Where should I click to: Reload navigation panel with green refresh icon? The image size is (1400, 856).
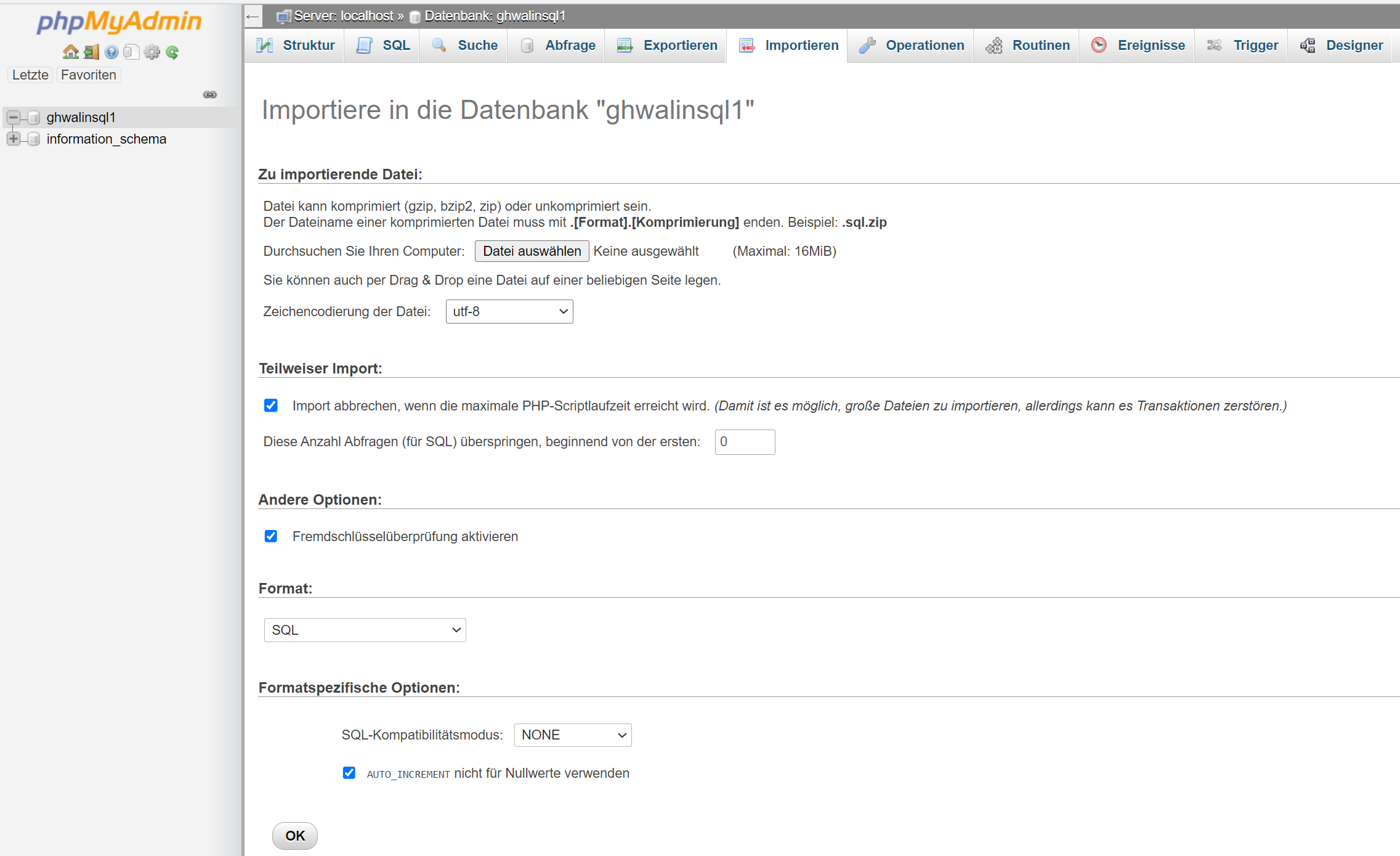[172, 52]
